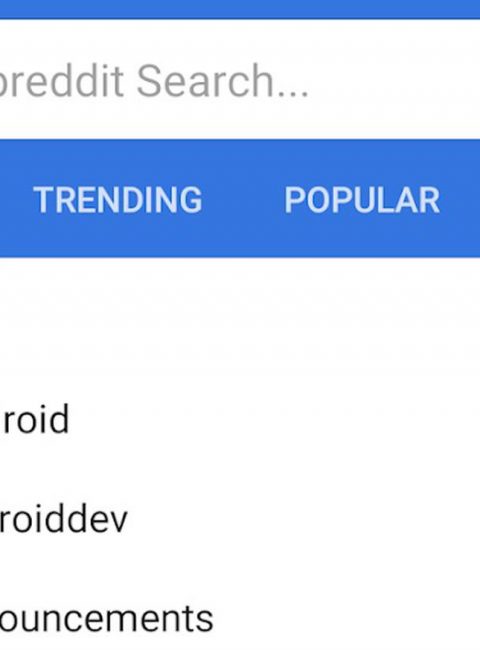Activate the search bar reading 'Search...'

[240, 80]
